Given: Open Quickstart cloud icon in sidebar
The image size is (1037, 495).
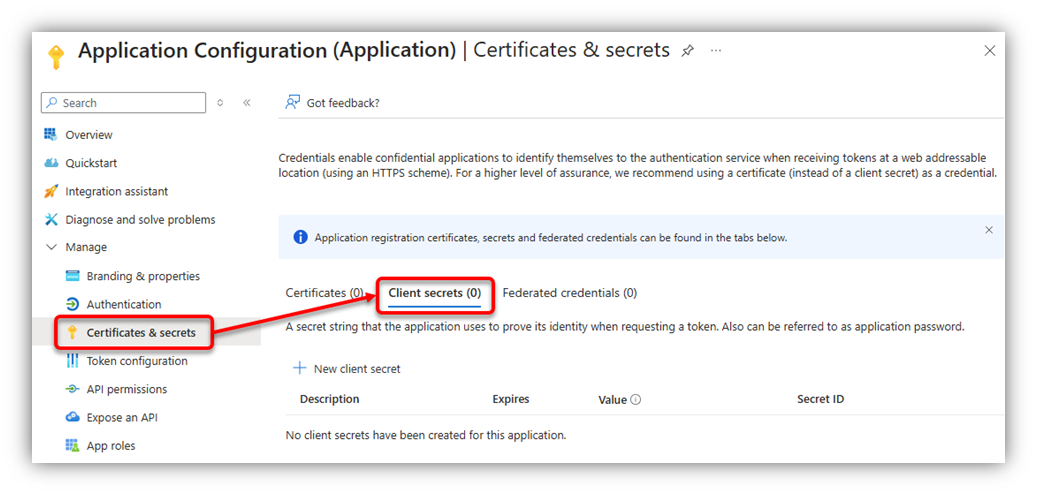Looking at the screenshot, I should coord(51,163).
